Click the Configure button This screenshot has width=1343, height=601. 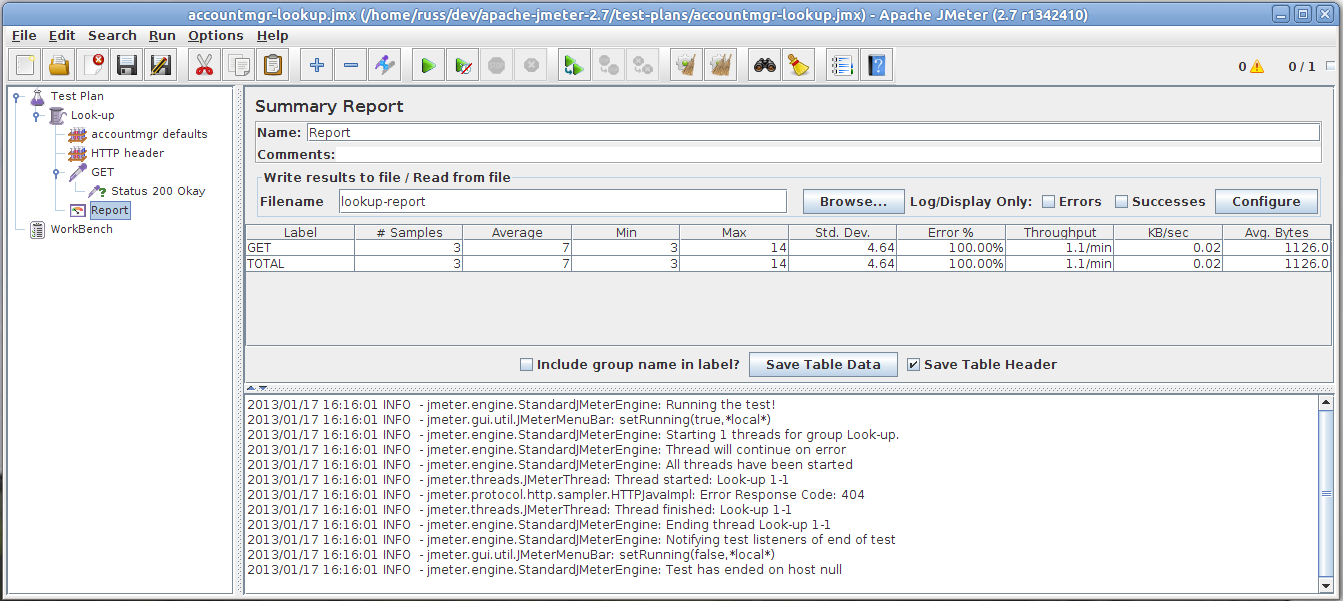[x=1266, y=202]
